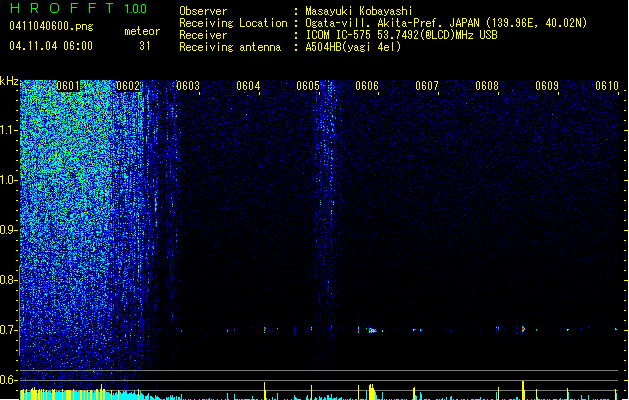629x400 pixels.
Task: Click the 0605 time marker
Action: coord(308,86)
